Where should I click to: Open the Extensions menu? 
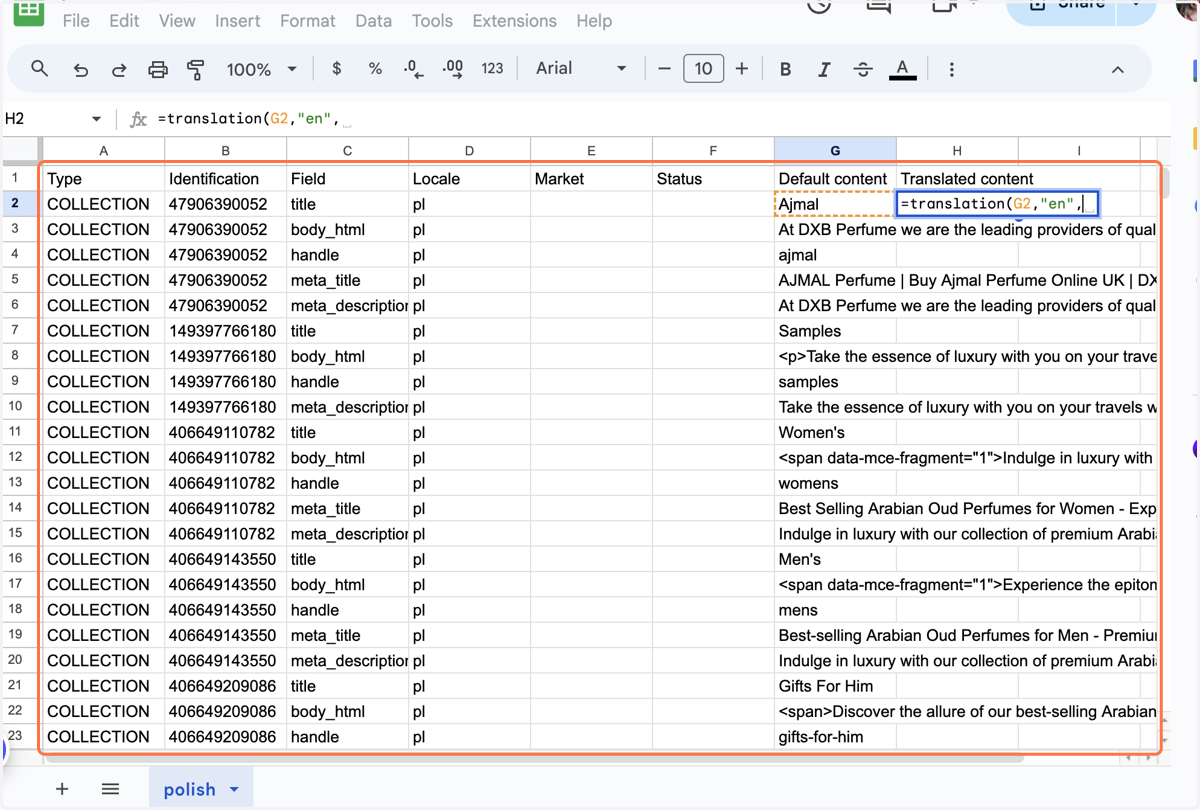click(514, 20)
